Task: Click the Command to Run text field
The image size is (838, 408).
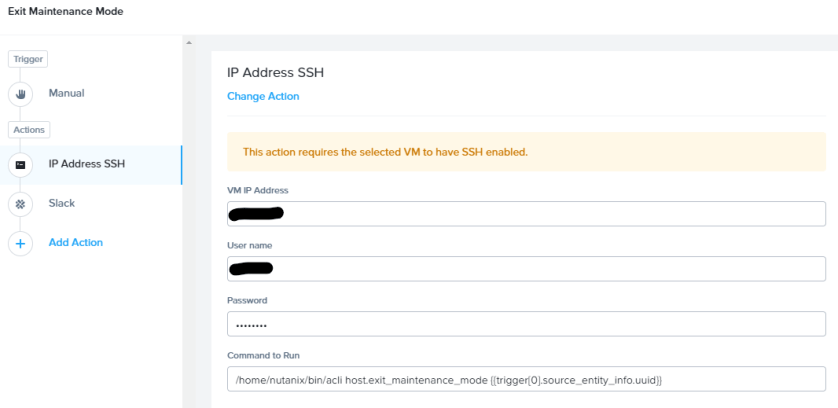Action: (x=526, y=379)
